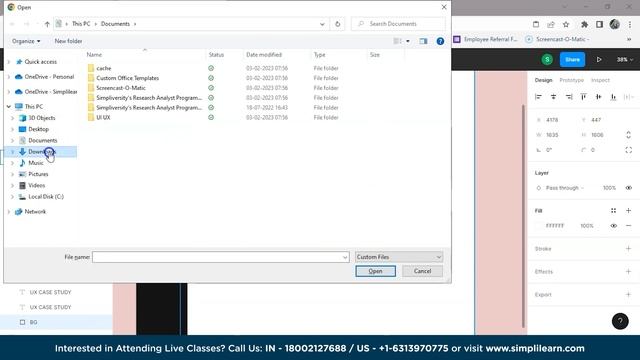Viewport: 640px width, 360px height.
Task: Refresh the Documents folder listing
Action: tap(338, 24)
